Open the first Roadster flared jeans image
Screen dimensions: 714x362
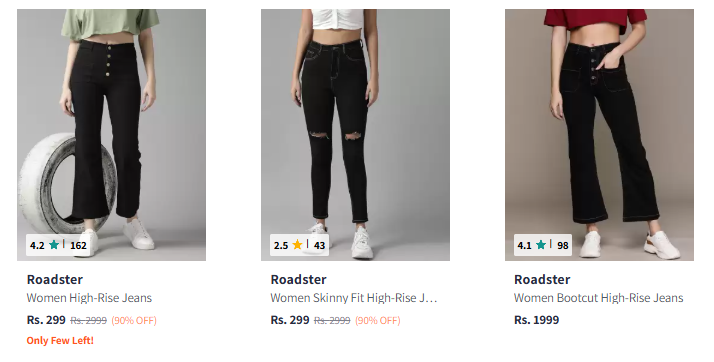pyautogui.click(x=112, y=135)
